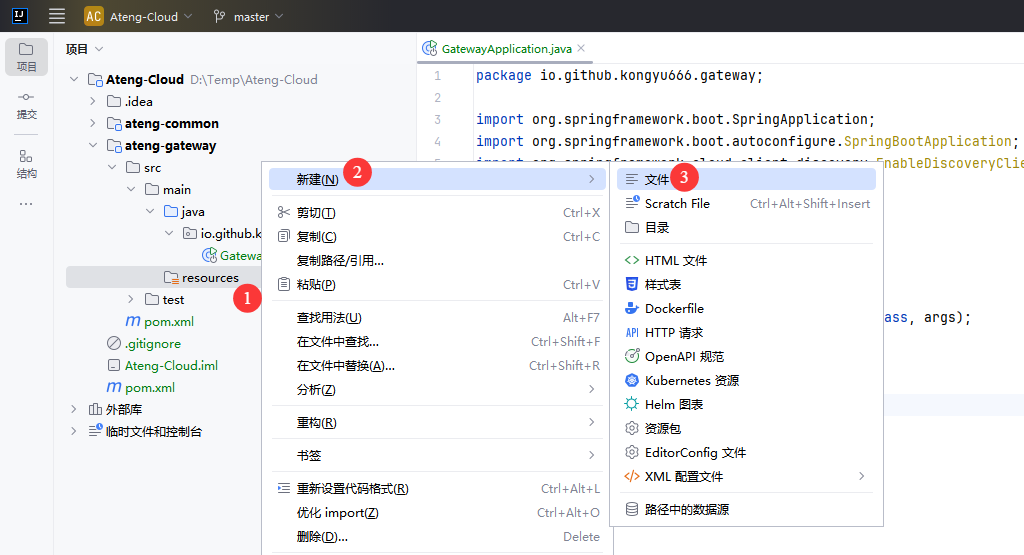Select the Helm chart icon entry
The image size is (1024, 555).
(631, 404)
